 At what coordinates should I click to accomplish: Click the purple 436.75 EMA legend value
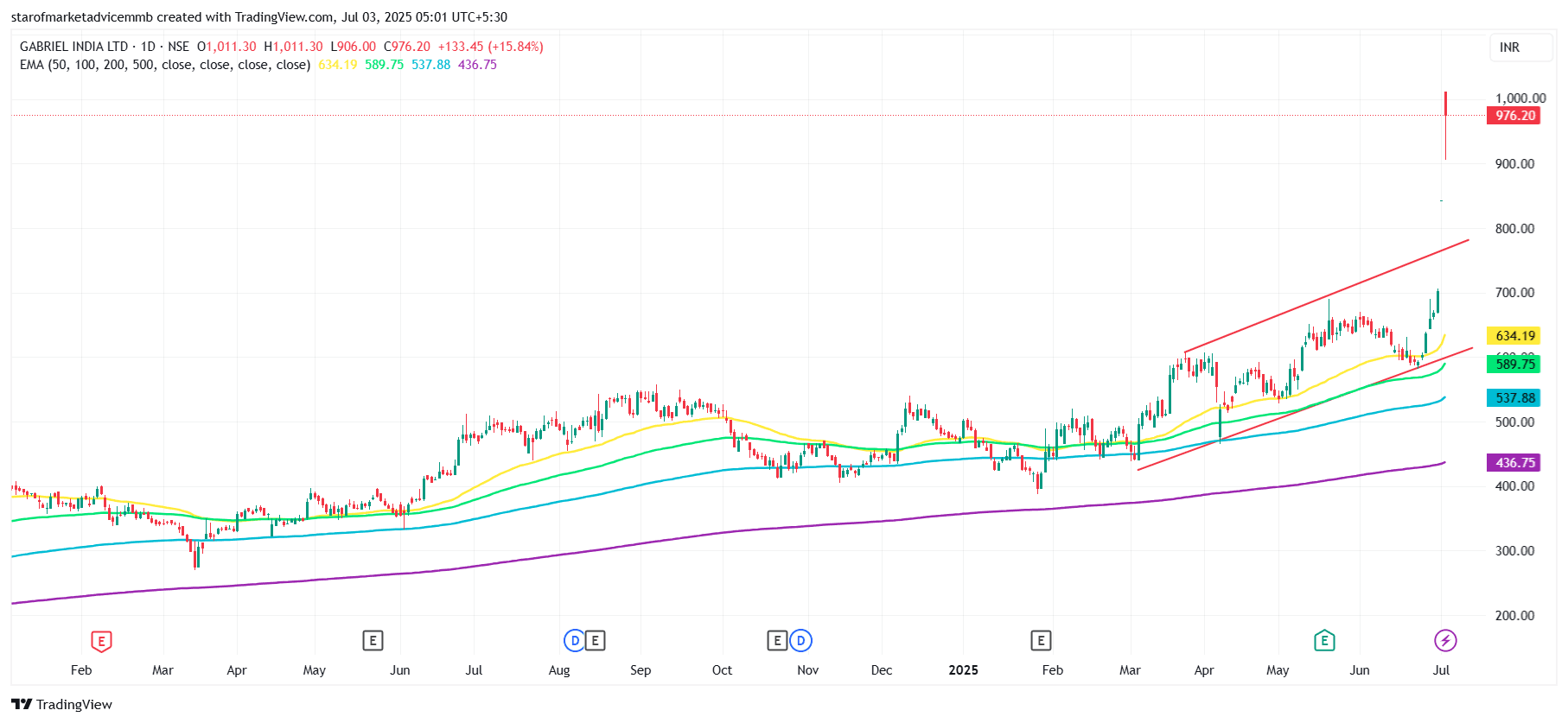pyautogui.click(x=477, y=65)
